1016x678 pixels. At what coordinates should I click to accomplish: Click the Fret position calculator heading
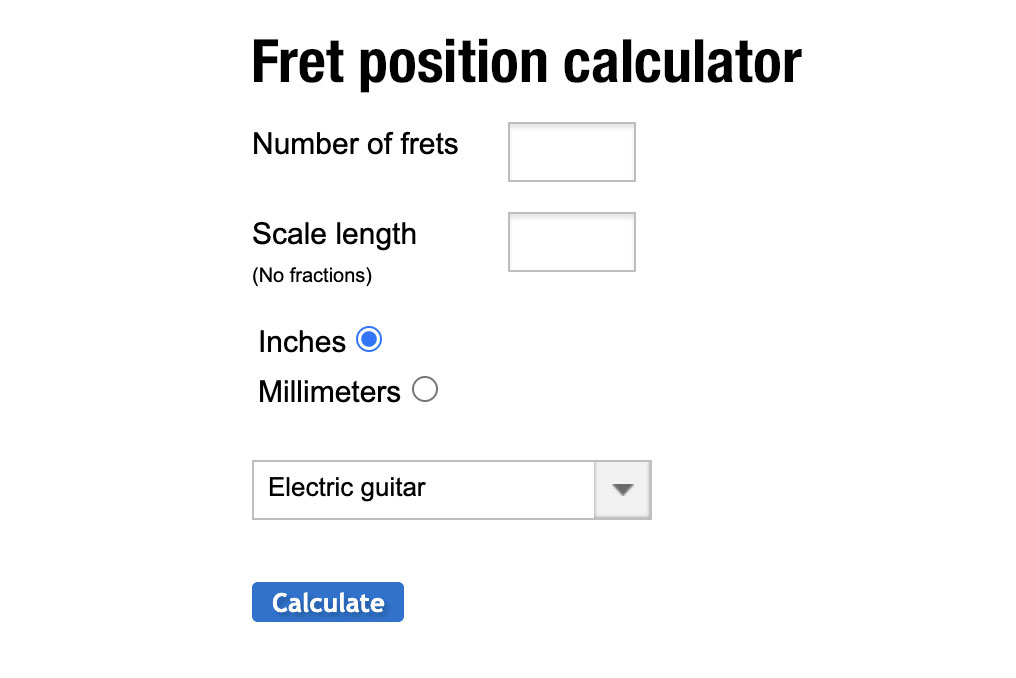click(x=526, y=62)
